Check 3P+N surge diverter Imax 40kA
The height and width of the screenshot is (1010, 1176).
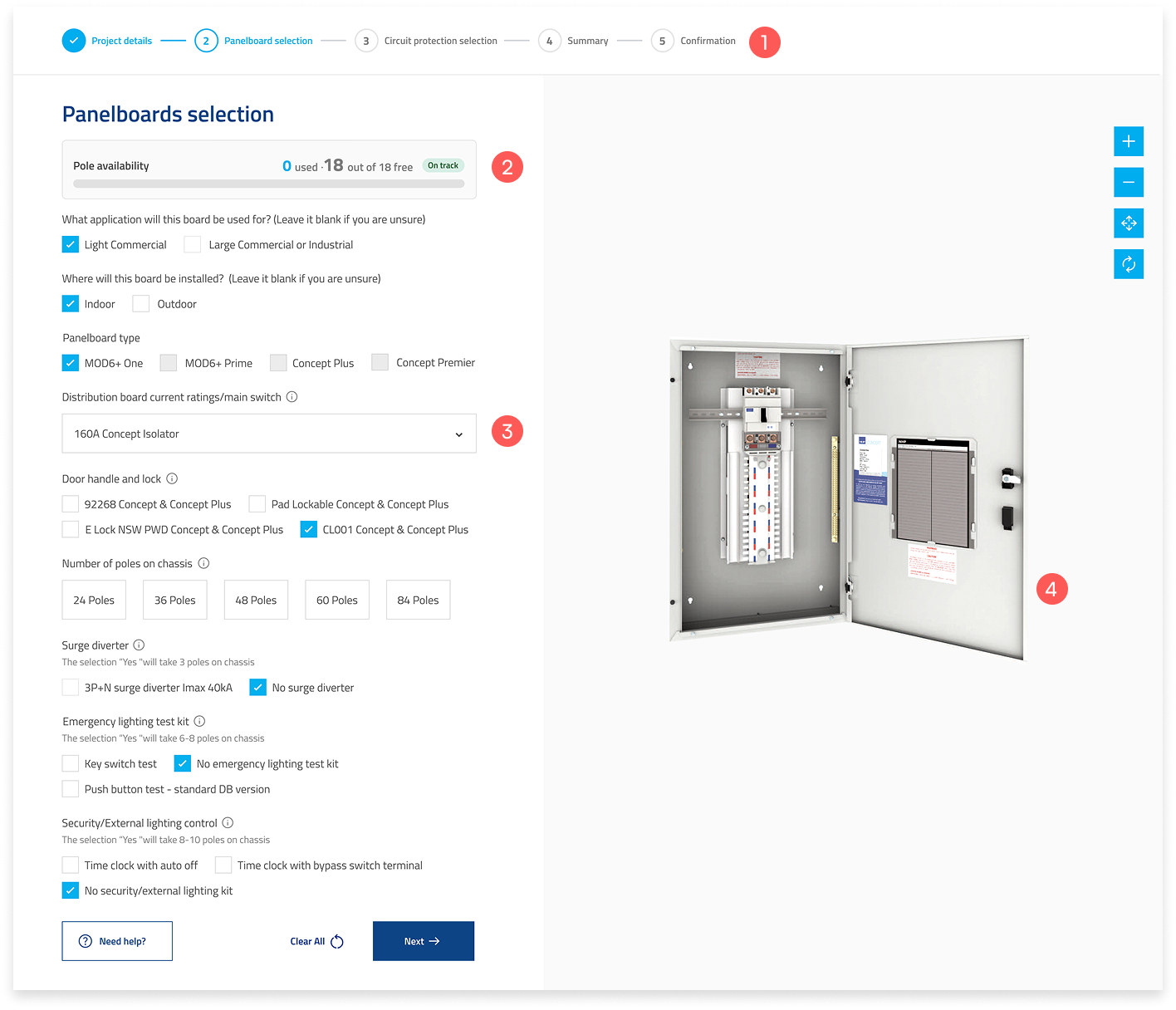(x=71, y=687)
